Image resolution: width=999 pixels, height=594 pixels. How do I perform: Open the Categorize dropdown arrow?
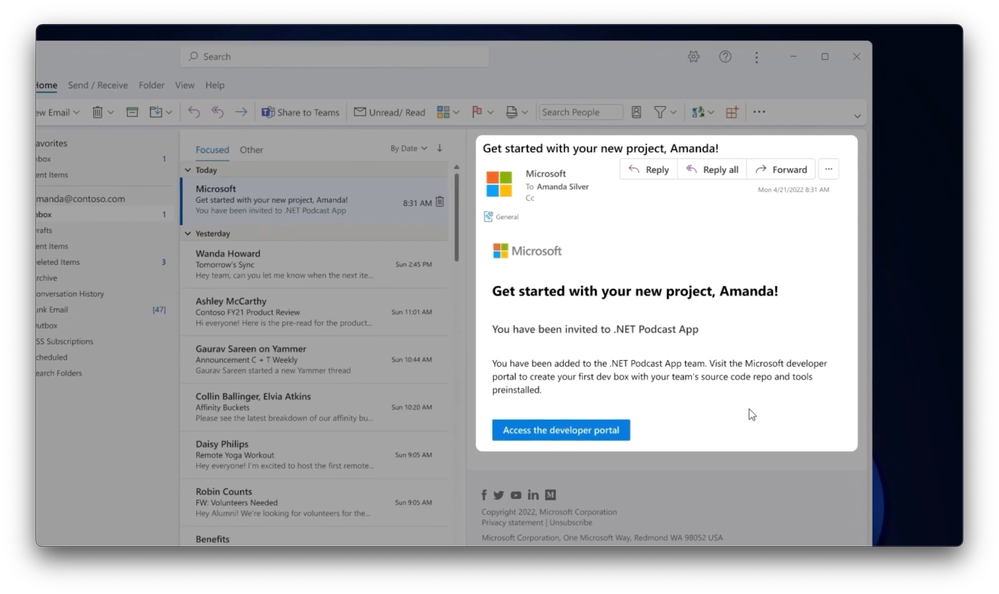coord(456,112)
